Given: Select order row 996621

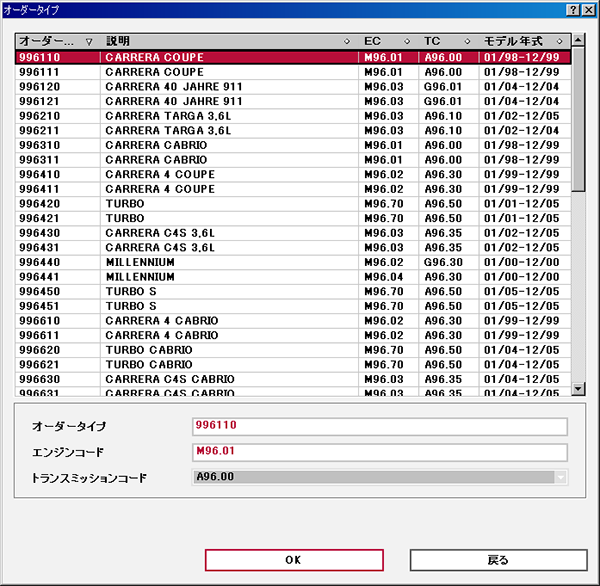Looking at the screenshot, I should click(x=293, y=364).
